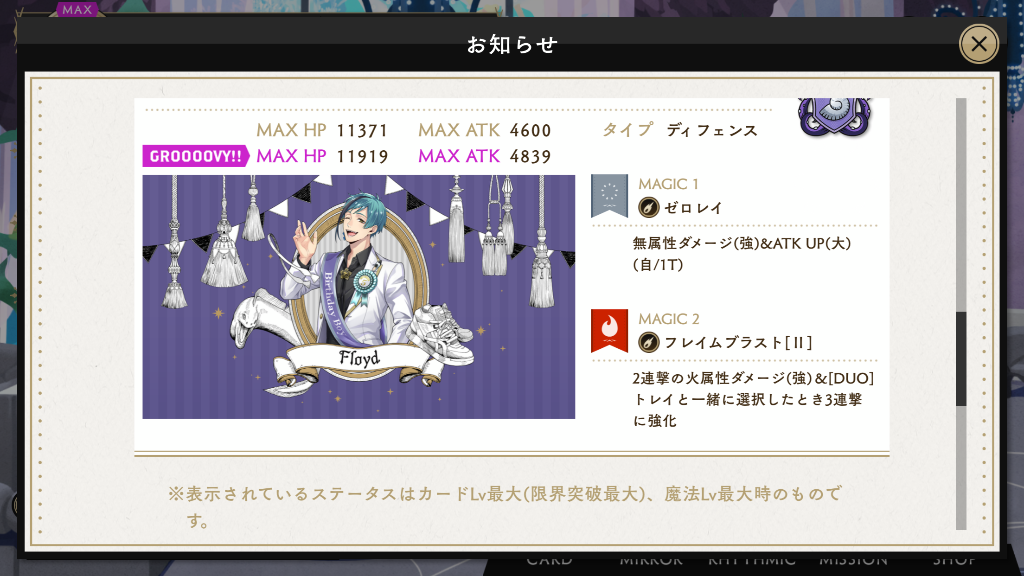Click the Octavinelle dorm emblem icon

(x=835, y=117)
